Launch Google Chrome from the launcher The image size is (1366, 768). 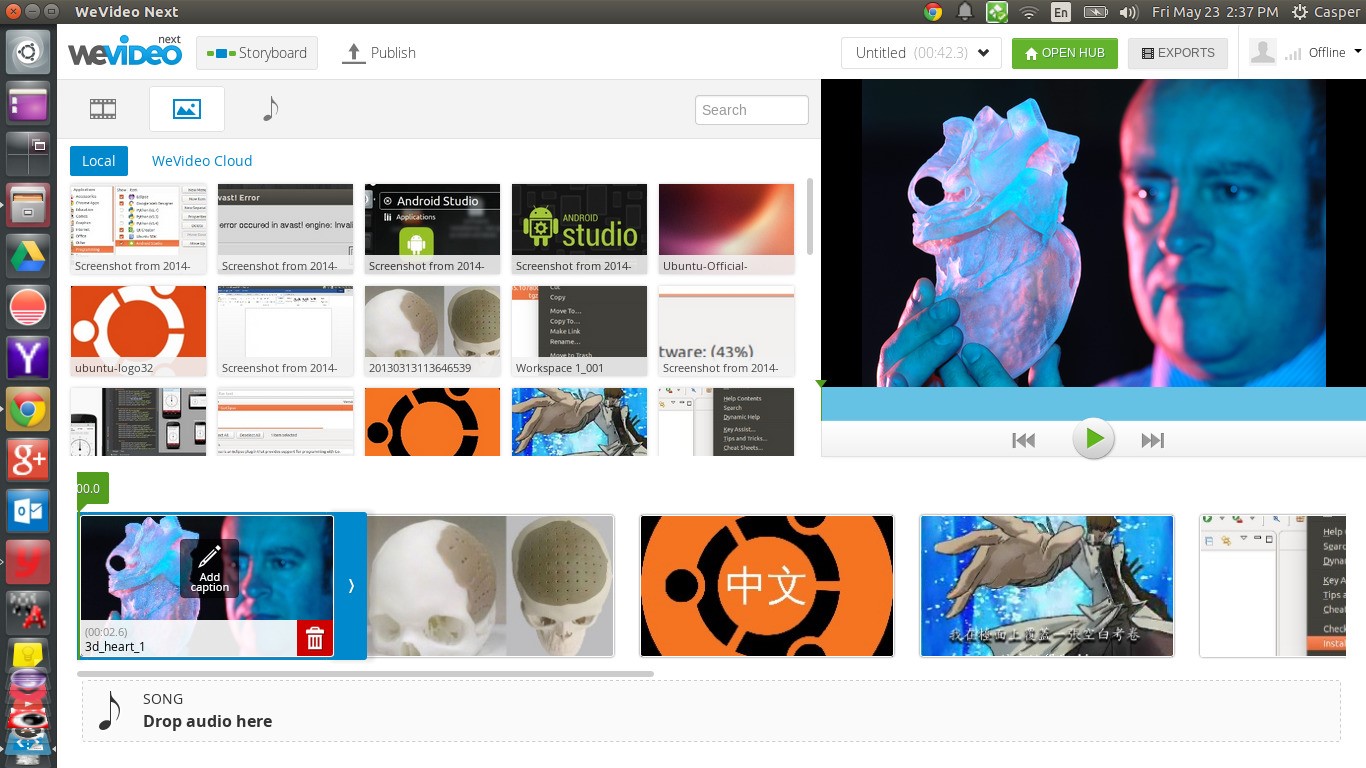29,410
